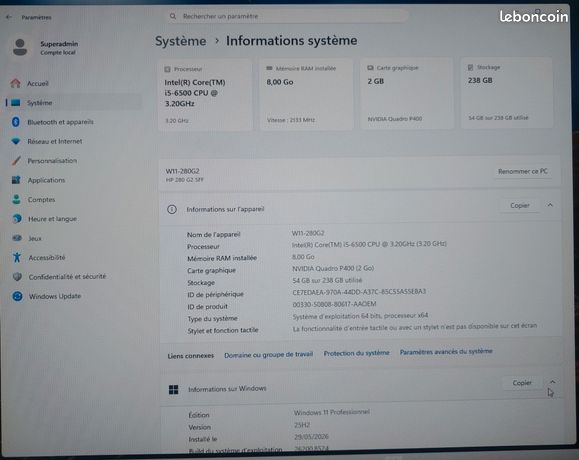Open Protection du système link
The width and height of the screenshot is (579, 460).
coord(356,353)
